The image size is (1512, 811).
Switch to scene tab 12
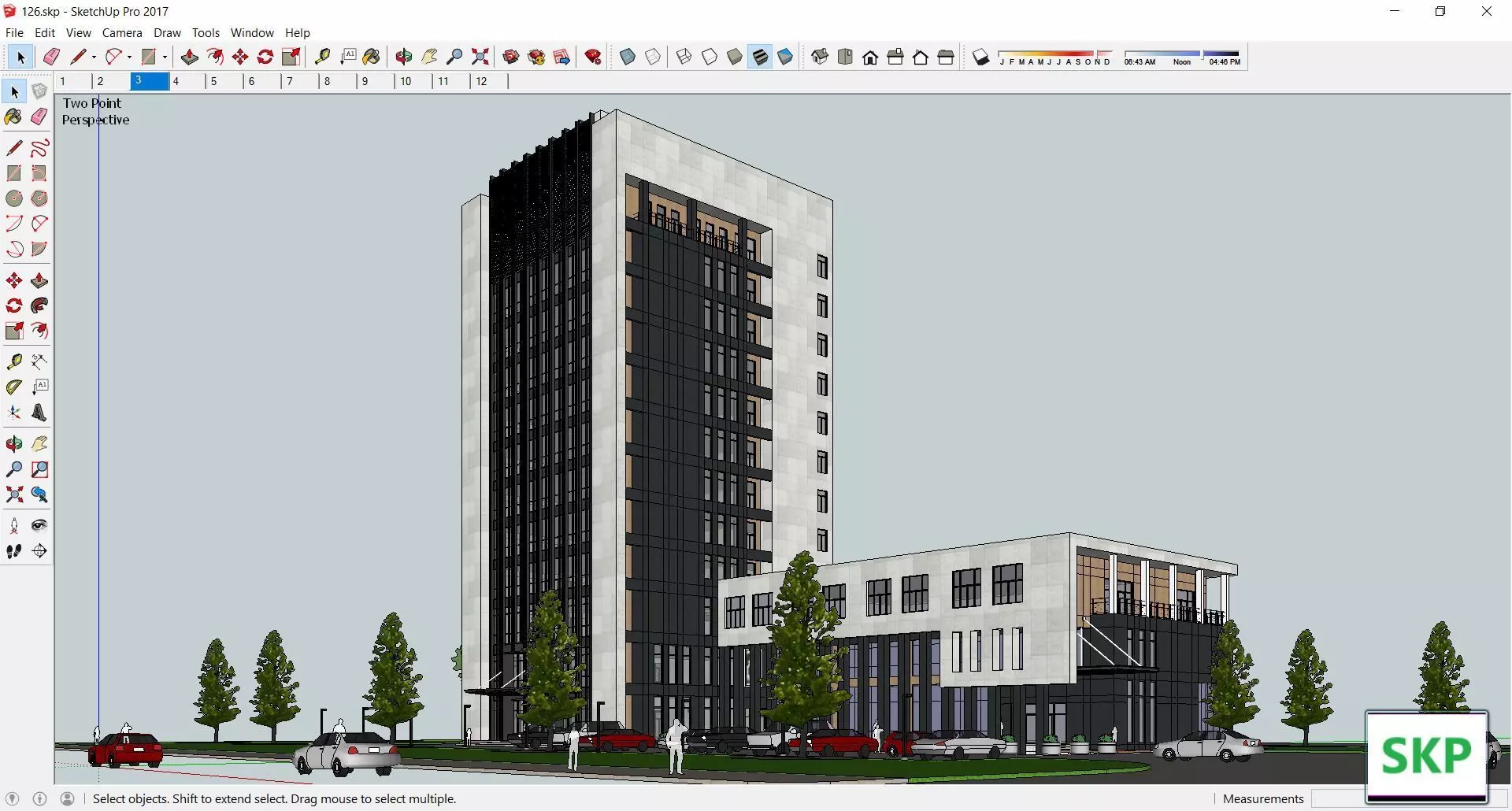pyautogui.click(x=489, y=81)
